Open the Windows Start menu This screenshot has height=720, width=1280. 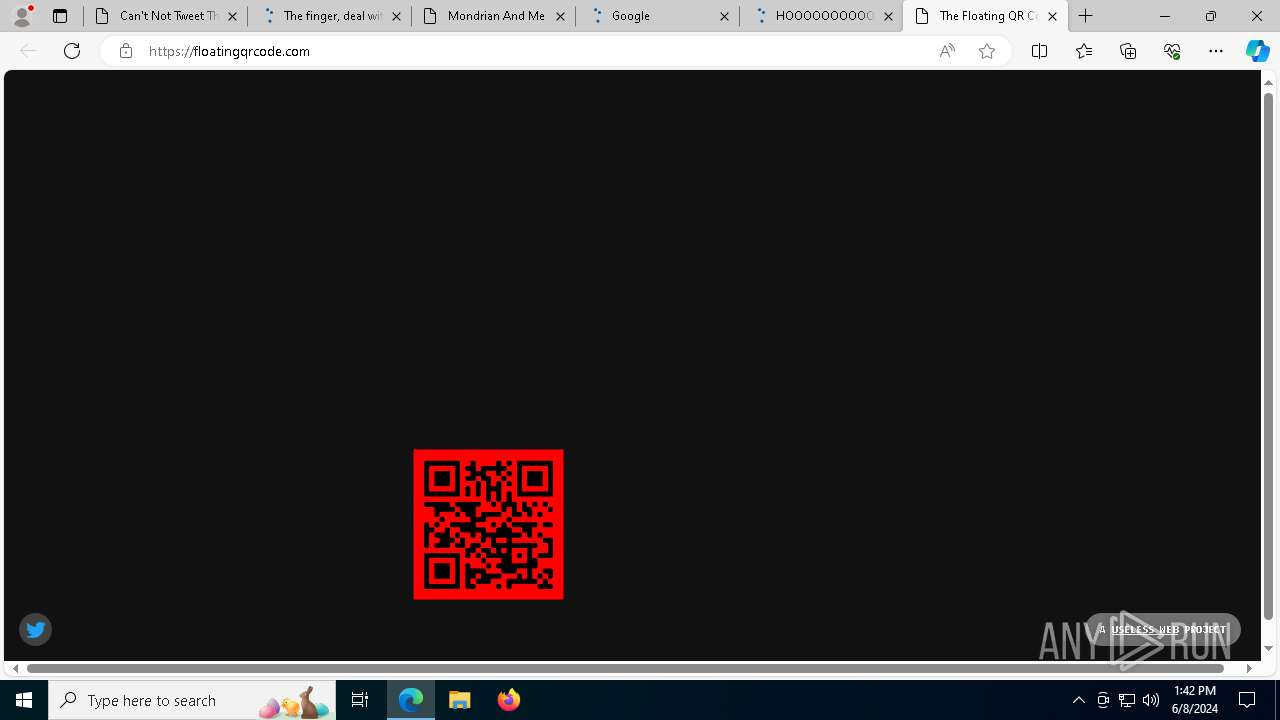[24, 700]
